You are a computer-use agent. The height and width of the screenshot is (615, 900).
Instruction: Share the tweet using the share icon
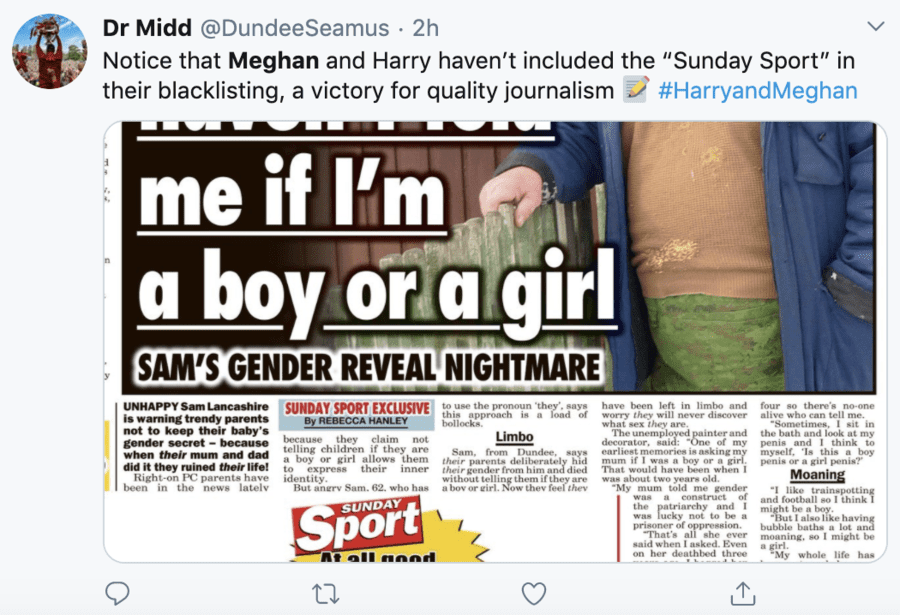[x=742, y=593]
